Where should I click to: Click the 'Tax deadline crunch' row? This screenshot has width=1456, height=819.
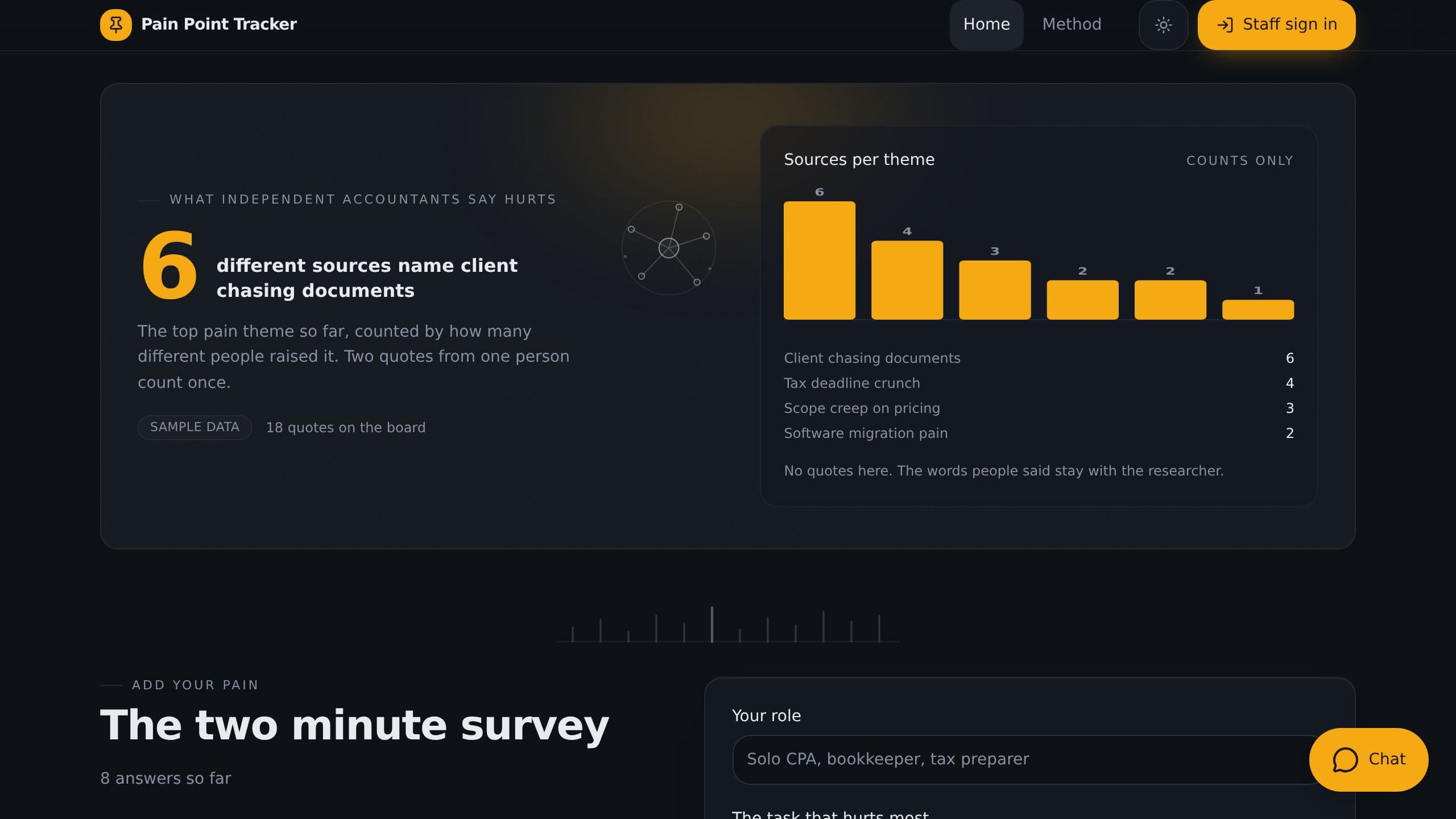pyautogui.click(x=1039, y=383)
